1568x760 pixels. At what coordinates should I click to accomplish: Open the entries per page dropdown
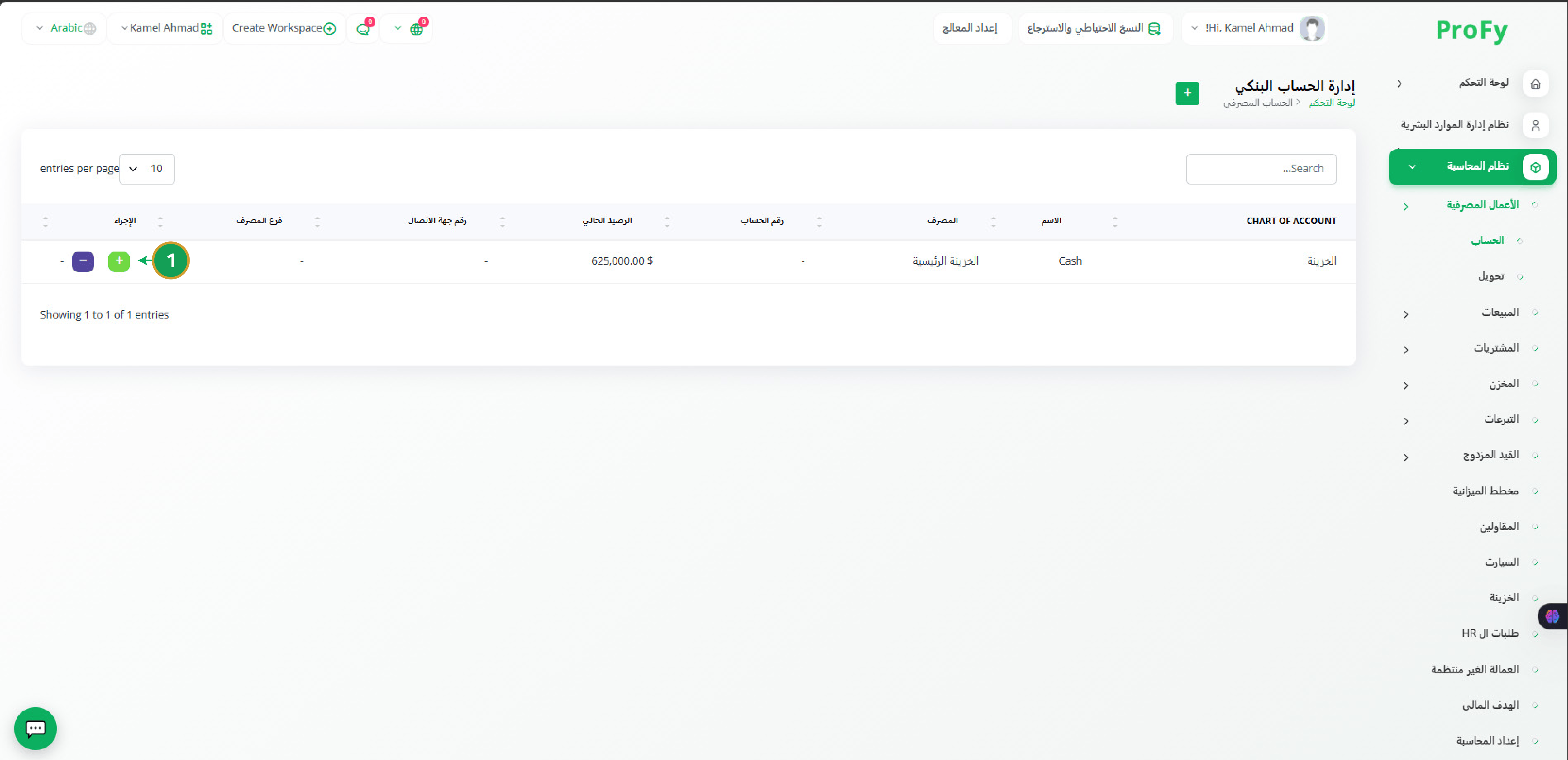coord(147,169)
